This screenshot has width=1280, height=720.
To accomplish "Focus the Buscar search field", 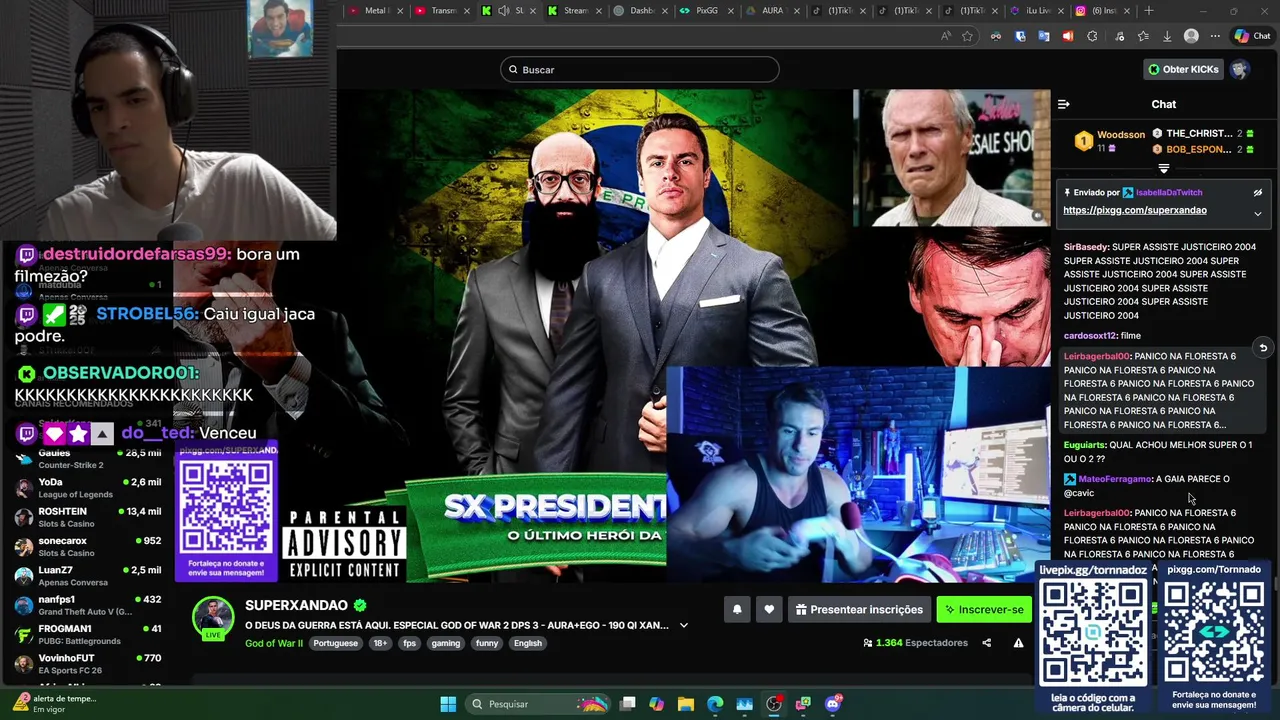I will [640, 69].
